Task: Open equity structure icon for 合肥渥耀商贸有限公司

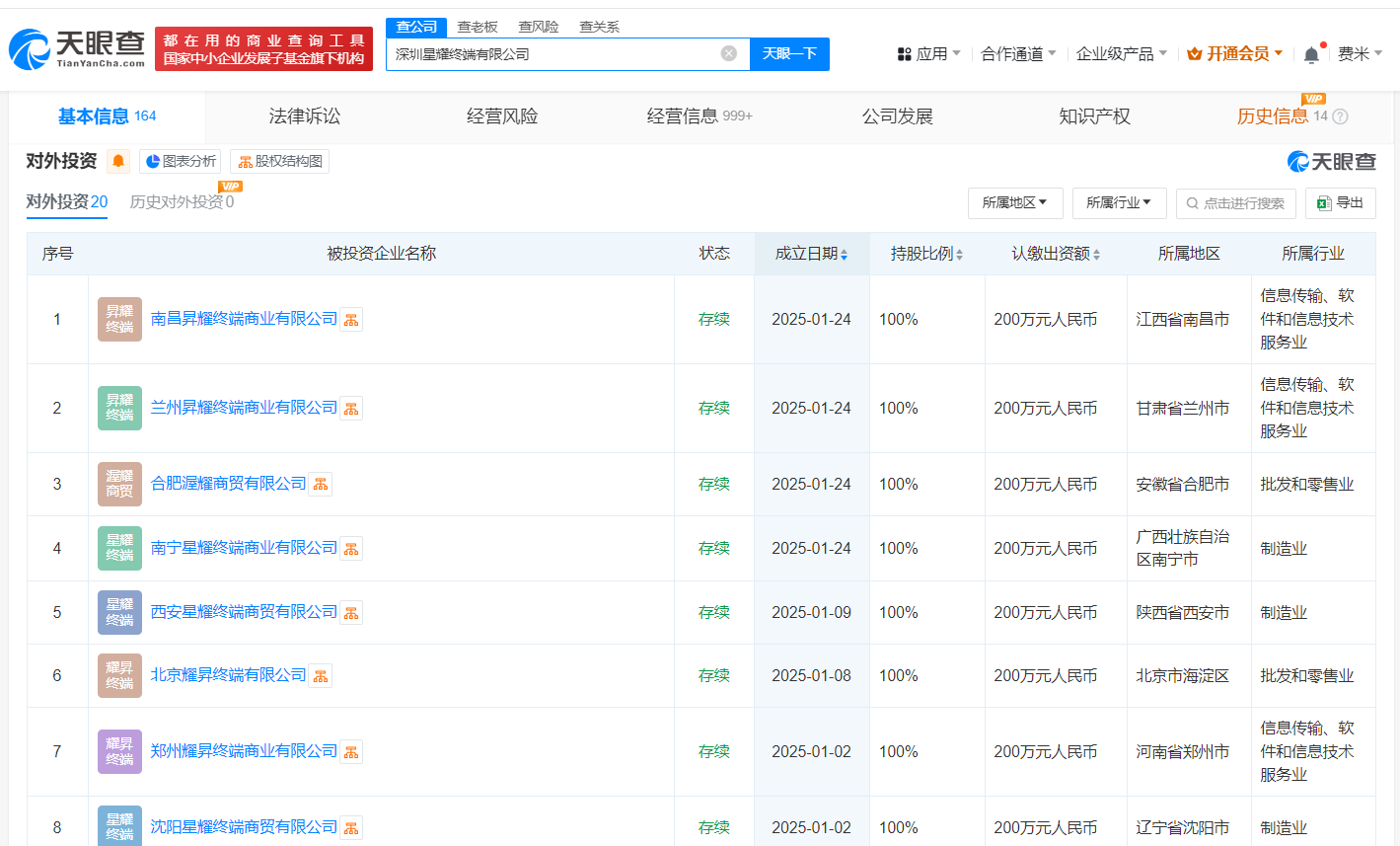Action: coord(320,485)
